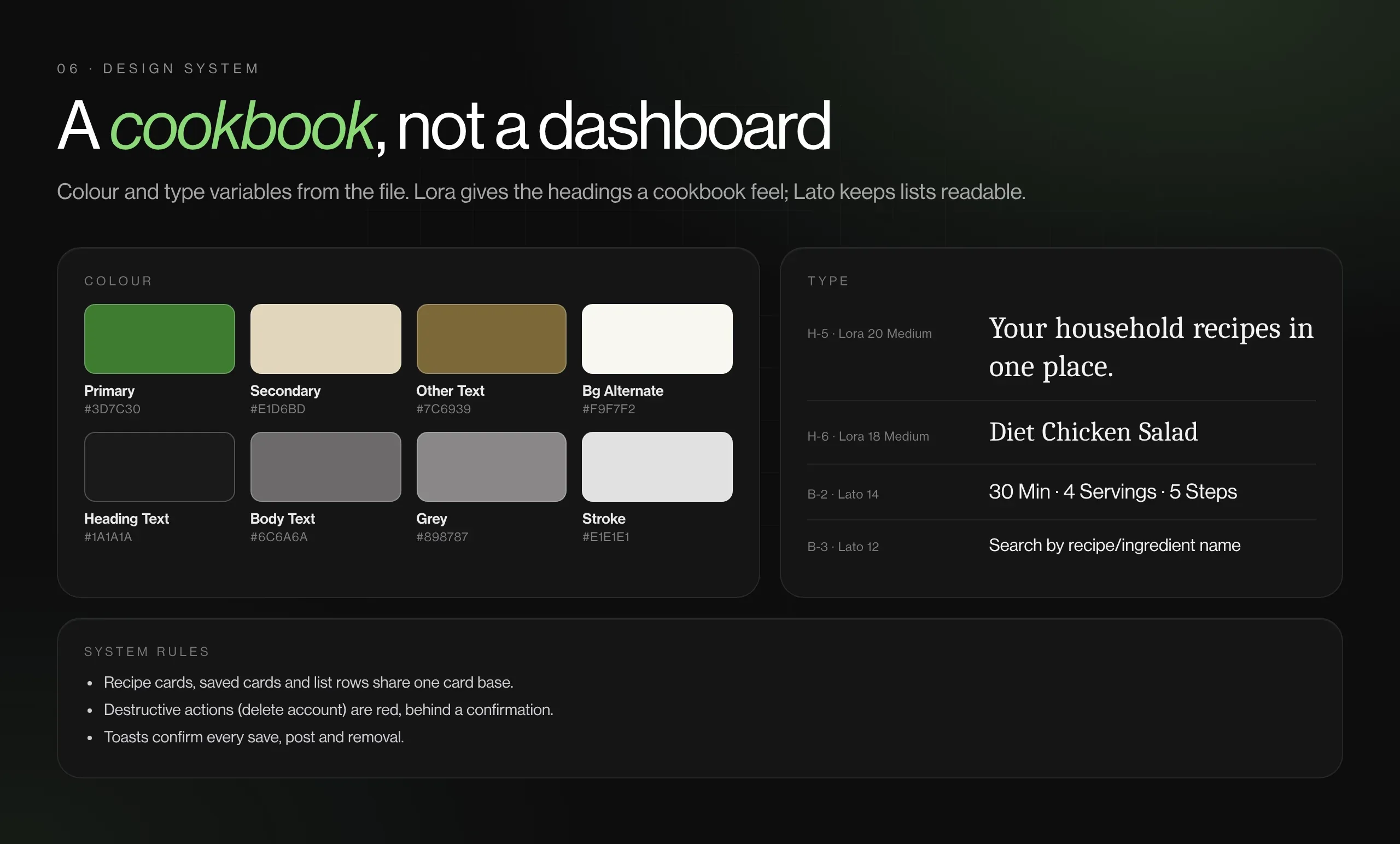The image size is (1400, 844).
Task: Click Search by recipe/ingredient name sample
Action: click(x=1114, y=545)
